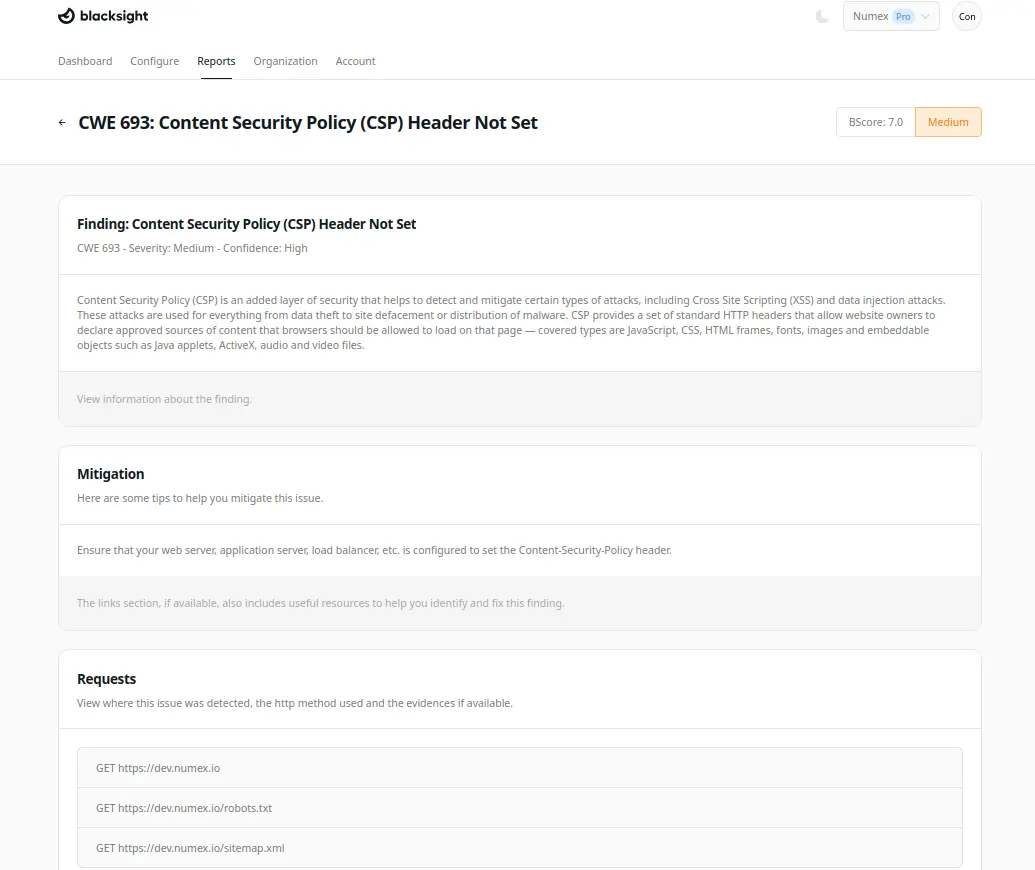Click the Medium severity badge

pyautogui.click(x=948, y=122)
